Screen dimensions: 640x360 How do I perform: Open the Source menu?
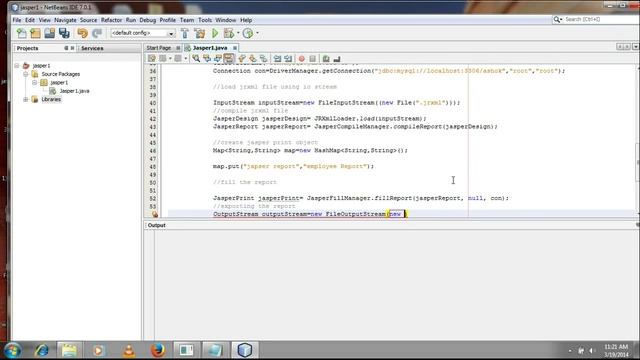point(89,20)
